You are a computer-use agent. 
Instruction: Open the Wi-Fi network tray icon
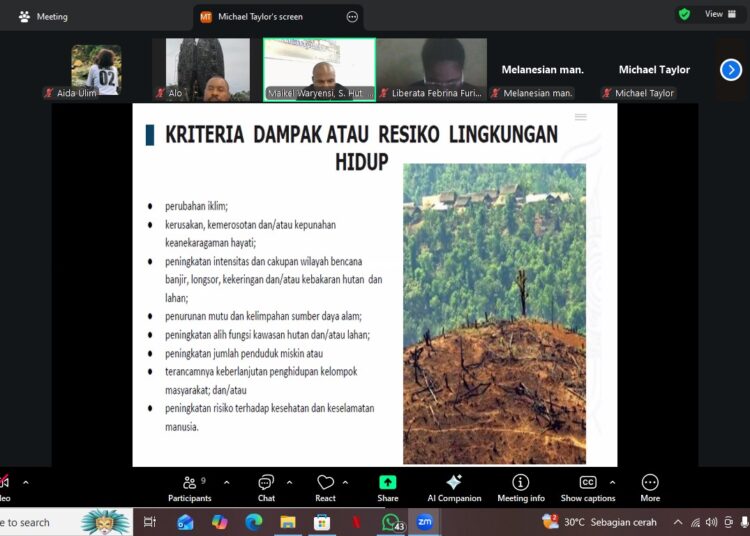[x=695, y=522]
